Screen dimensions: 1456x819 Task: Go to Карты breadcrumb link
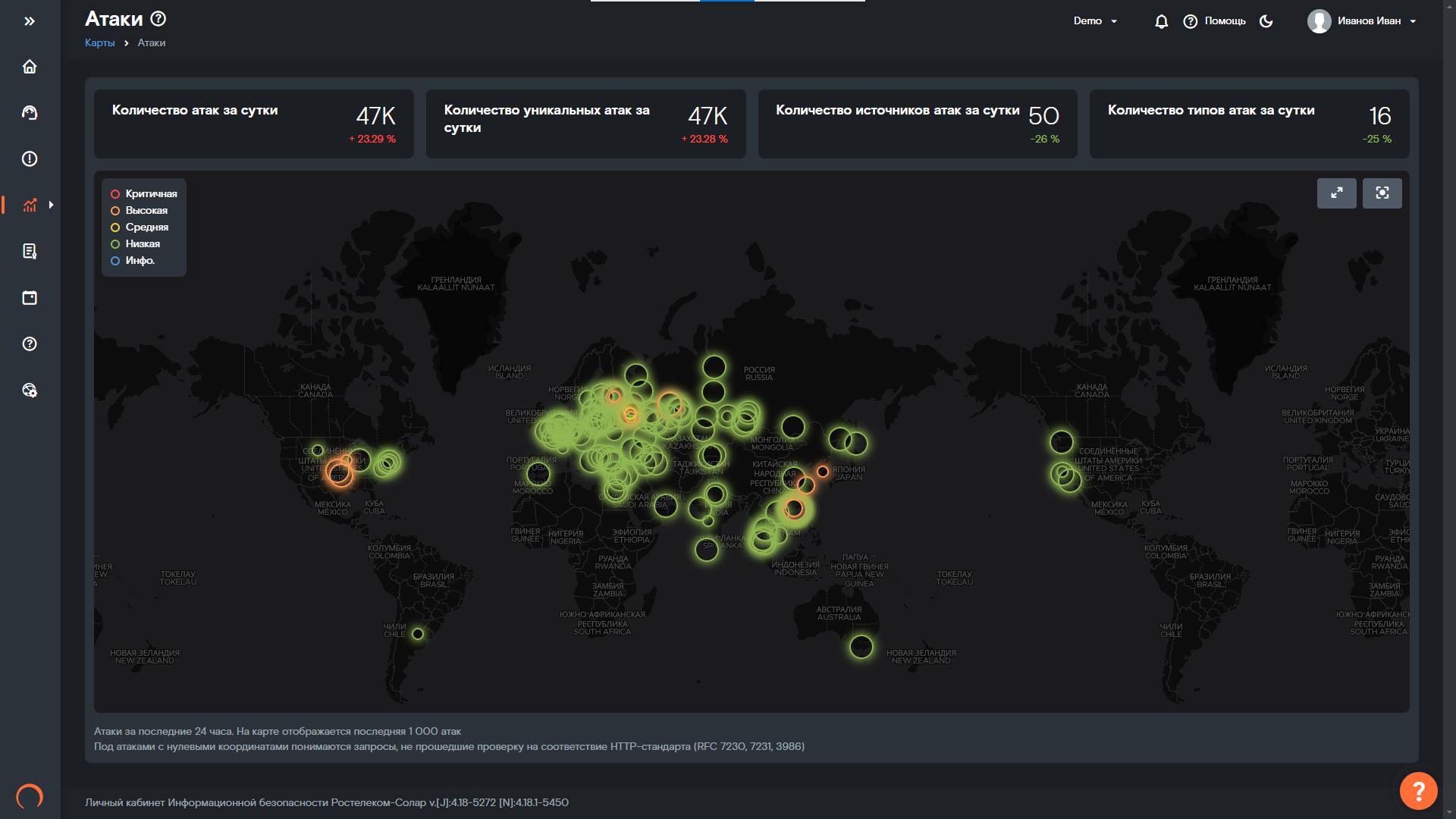99,43
